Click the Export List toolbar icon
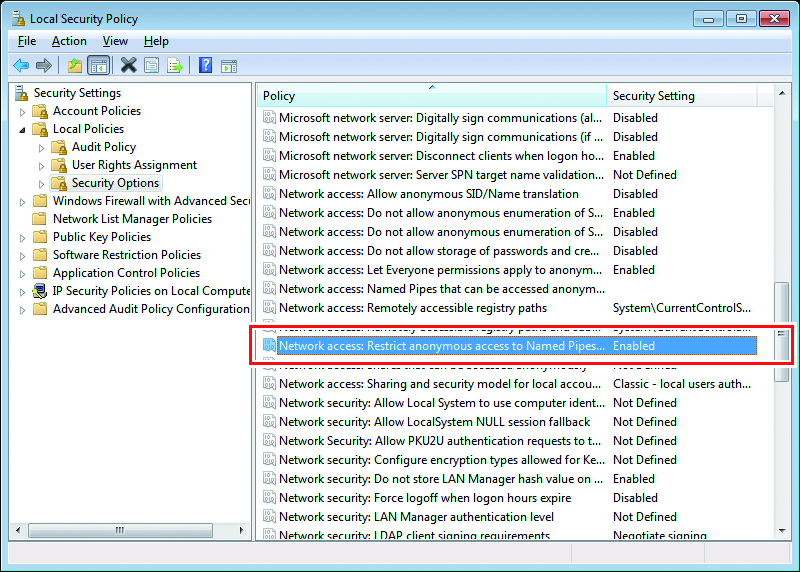The width and height of the screenshot is (800, 572). click(x=174, y=66)
